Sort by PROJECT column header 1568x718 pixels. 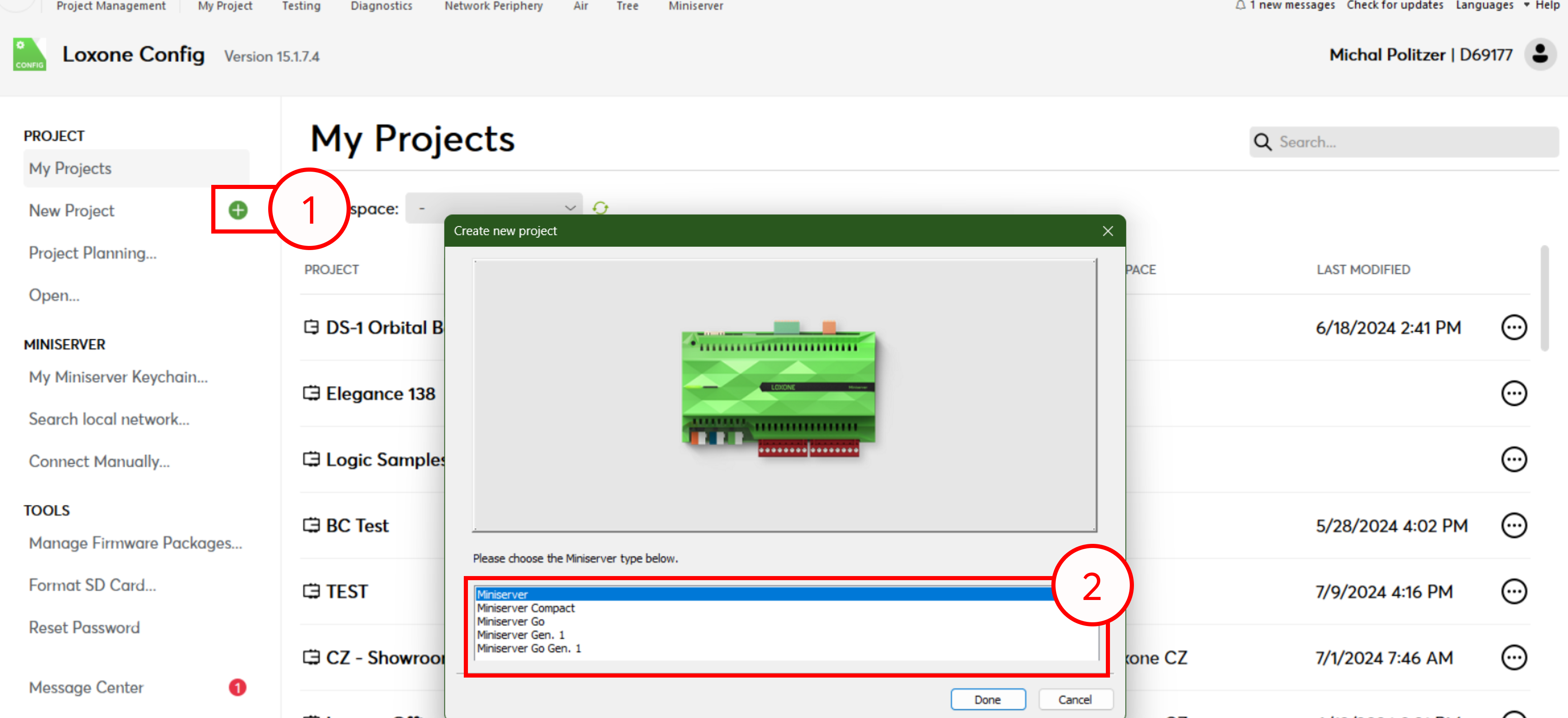click(331, 269)
